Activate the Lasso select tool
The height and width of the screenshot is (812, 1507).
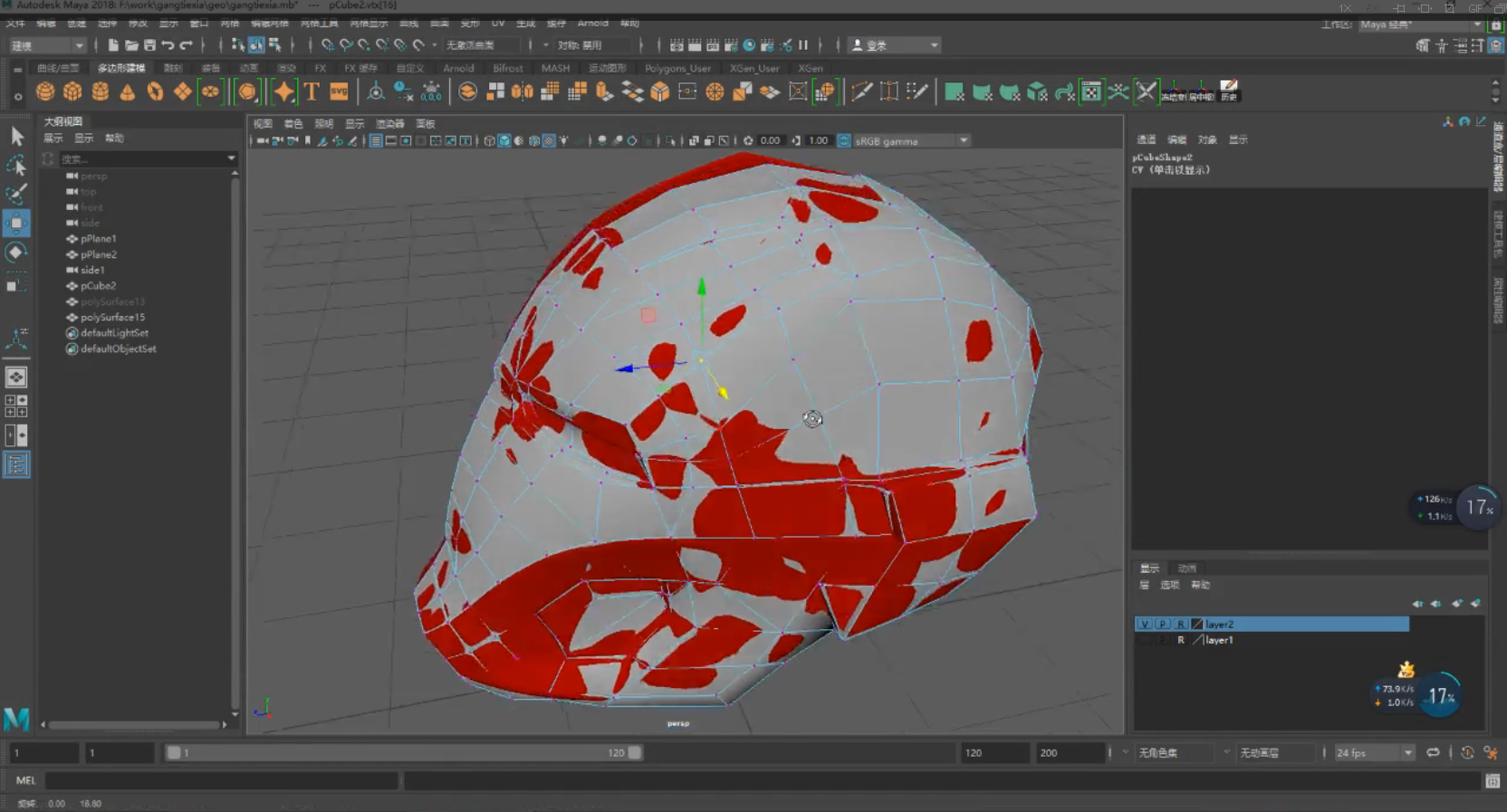pyautogui.click(x=16, y=165)
